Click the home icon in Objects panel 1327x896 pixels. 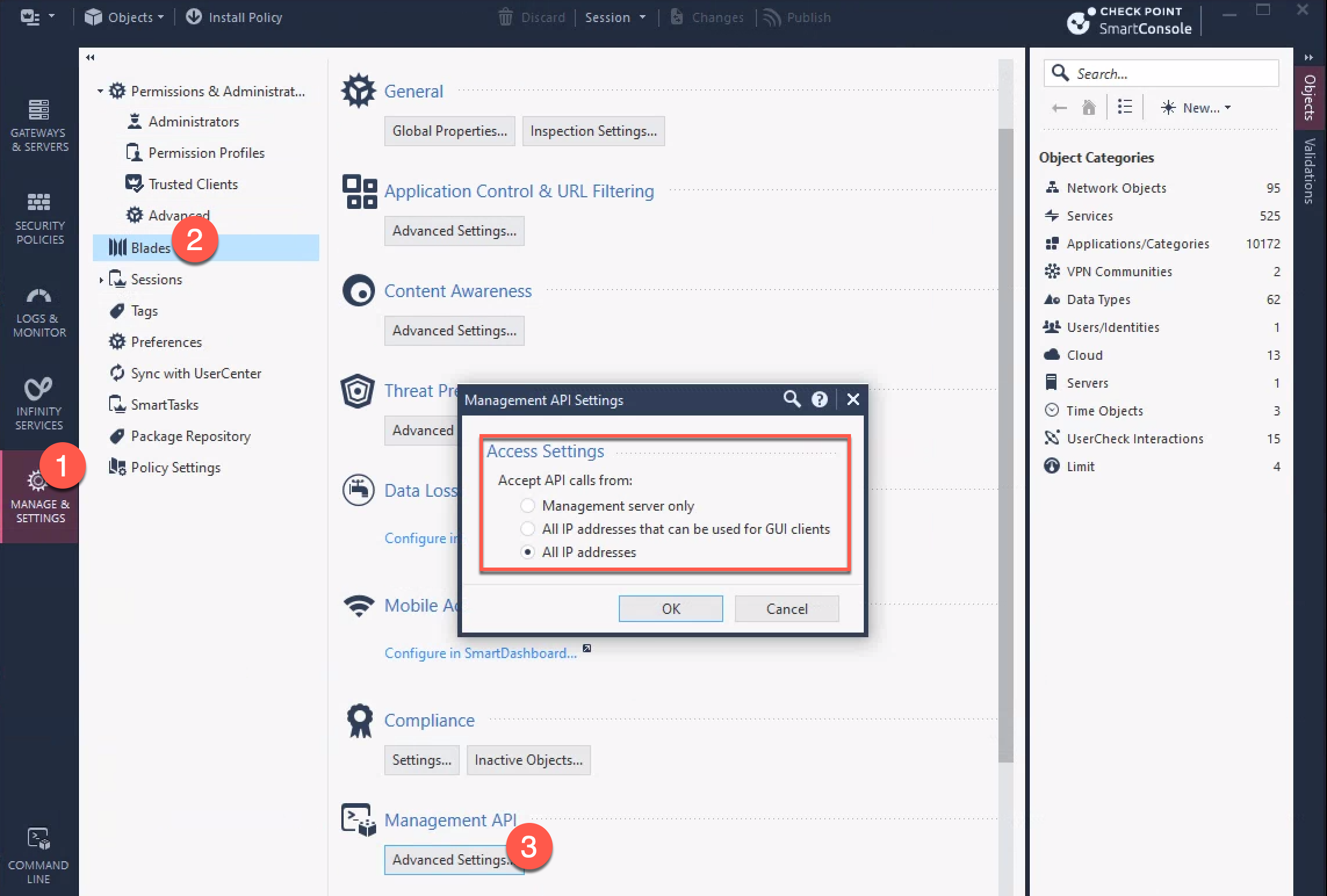click(1088, 108)
